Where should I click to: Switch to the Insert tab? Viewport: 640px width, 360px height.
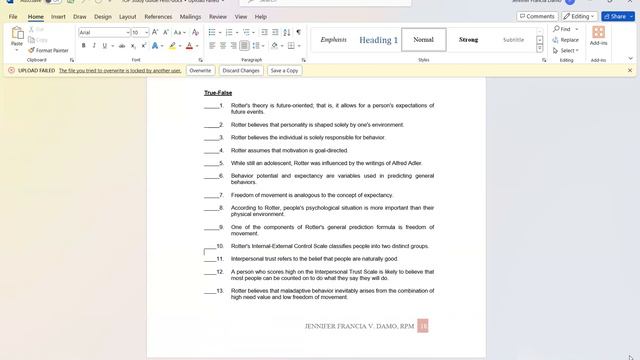pos(58,17)
